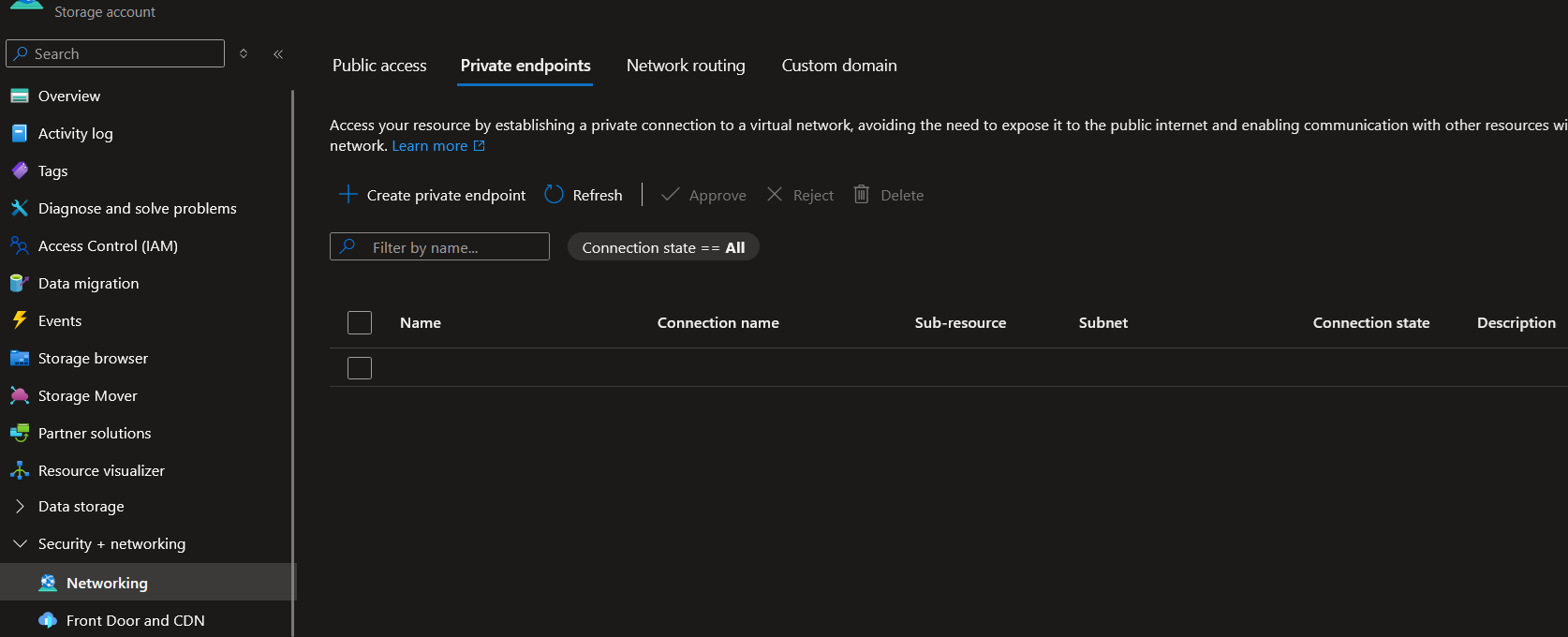Image resolution: width=1568 pixels, height=637 pixels.
Task: Click the Partner solutions icon
Action: pyautogui.click(x=20, y=433)
